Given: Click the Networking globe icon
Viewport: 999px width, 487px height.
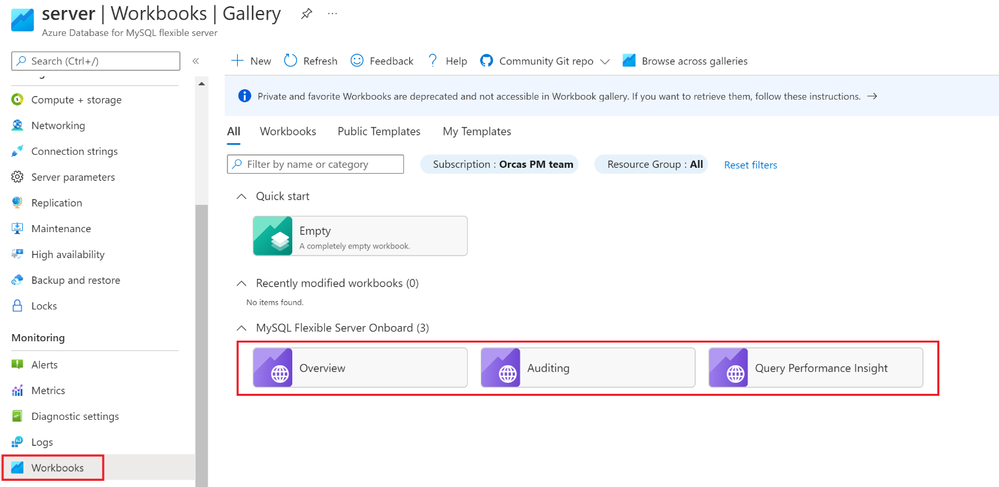Looking at the screenshot, I should [18, 126].
